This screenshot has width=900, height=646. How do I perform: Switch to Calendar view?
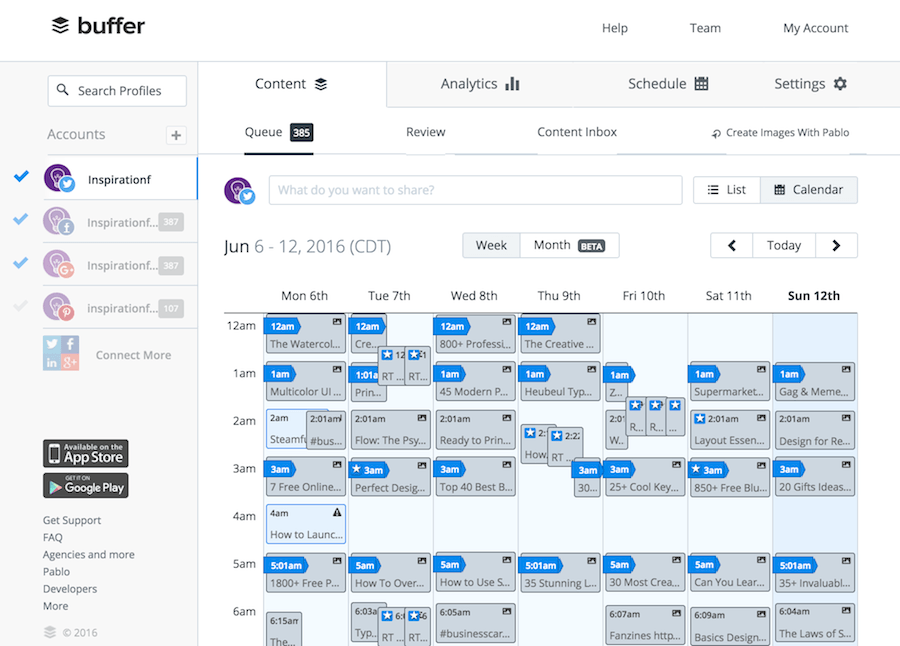[x=809, y=190]
